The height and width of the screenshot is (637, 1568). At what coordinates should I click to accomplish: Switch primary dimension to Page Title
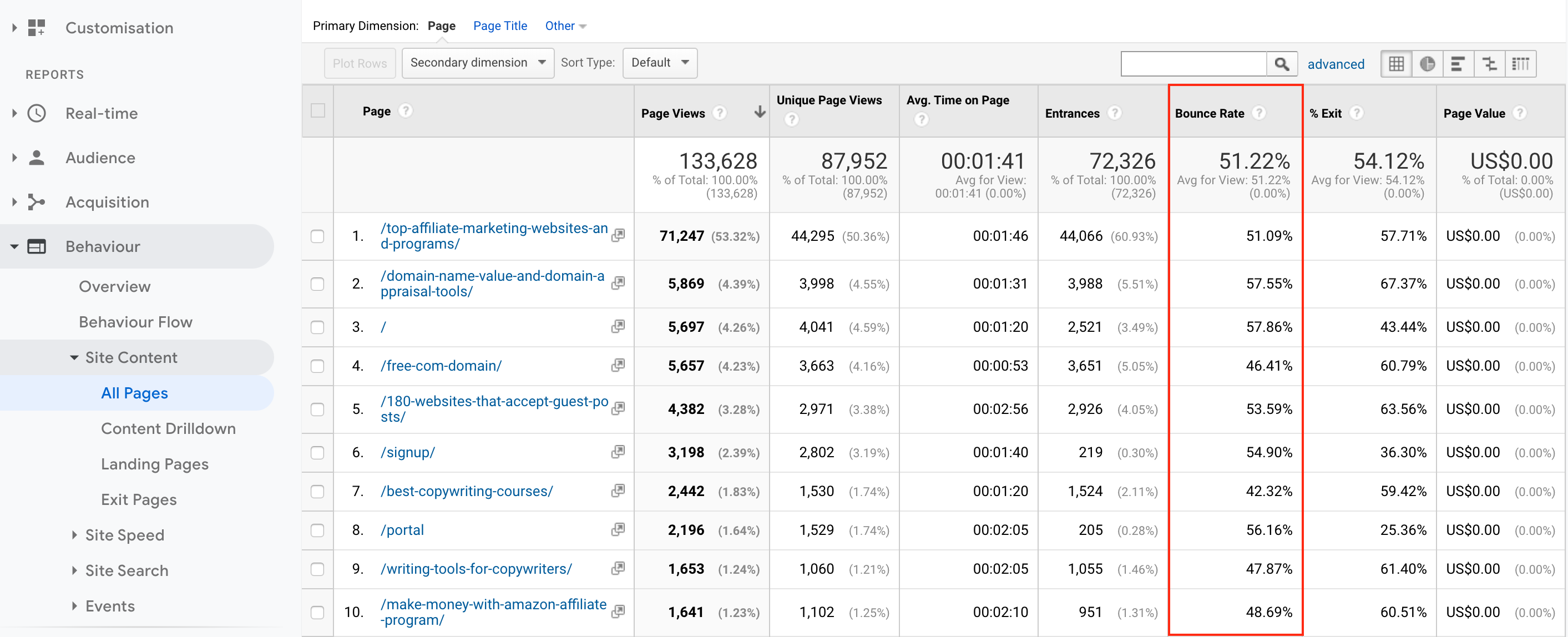coord(500,26)
